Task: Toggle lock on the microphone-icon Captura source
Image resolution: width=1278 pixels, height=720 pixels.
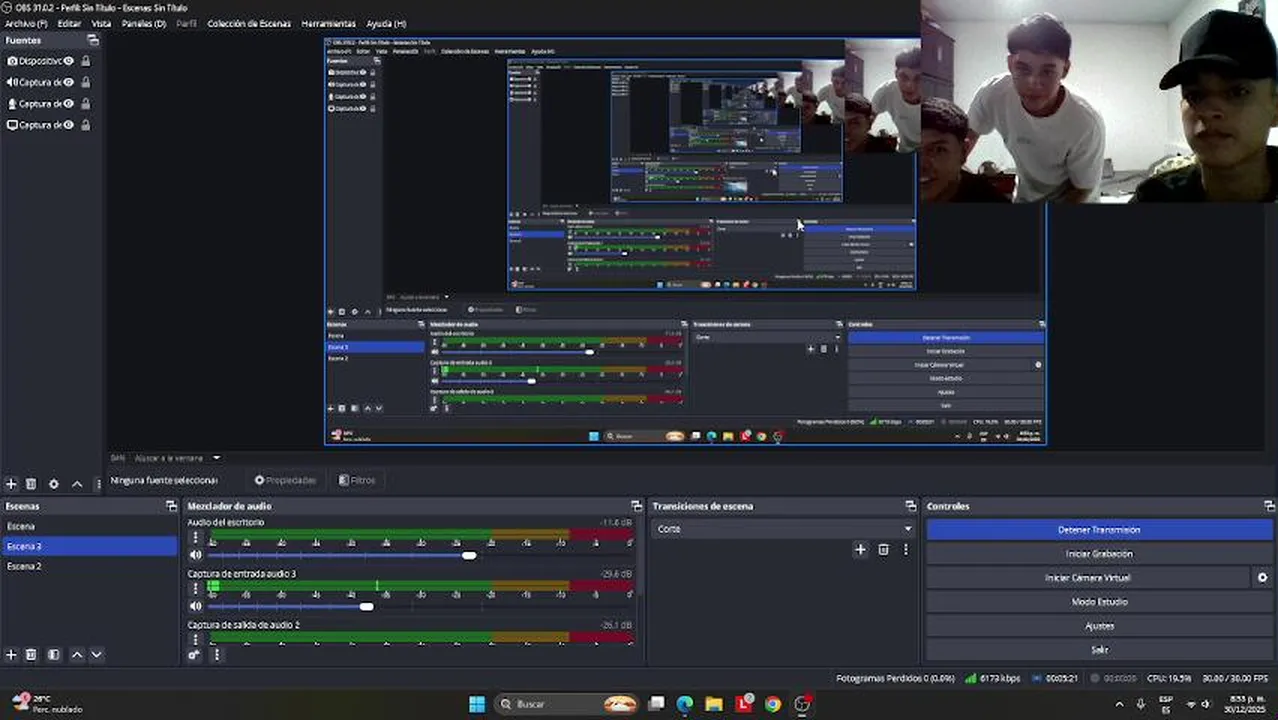Action: [85, 103]
